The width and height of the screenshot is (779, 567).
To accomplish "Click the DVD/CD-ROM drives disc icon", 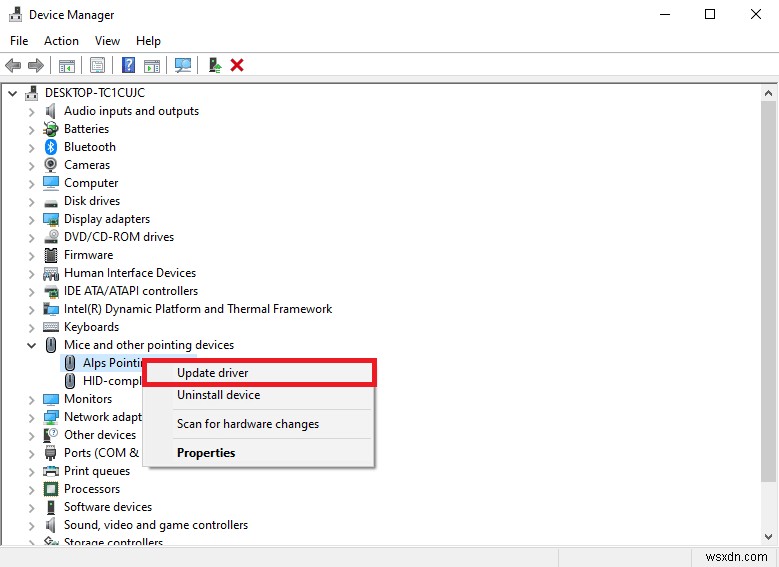I will point(51,237).
